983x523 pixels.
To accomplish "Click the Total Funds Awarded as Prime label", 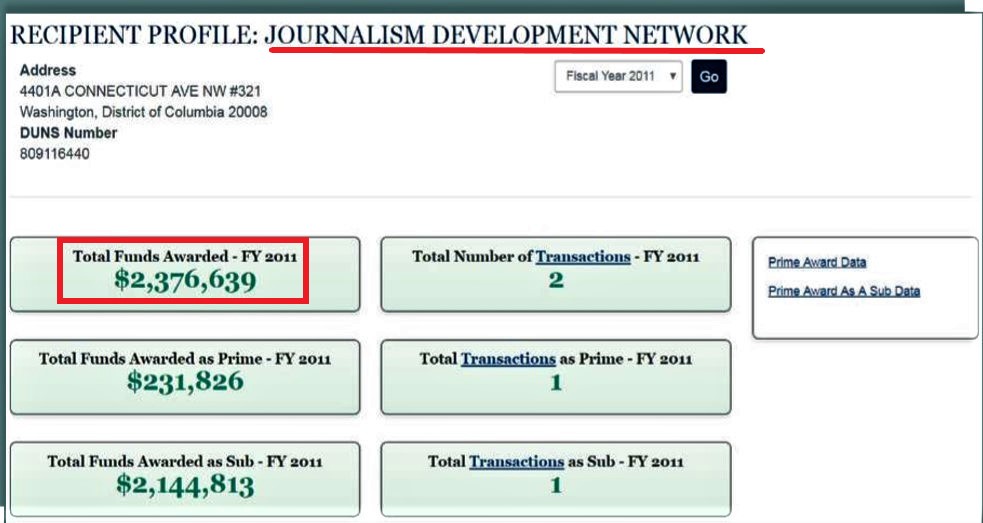I will click(x=185, y=358).
